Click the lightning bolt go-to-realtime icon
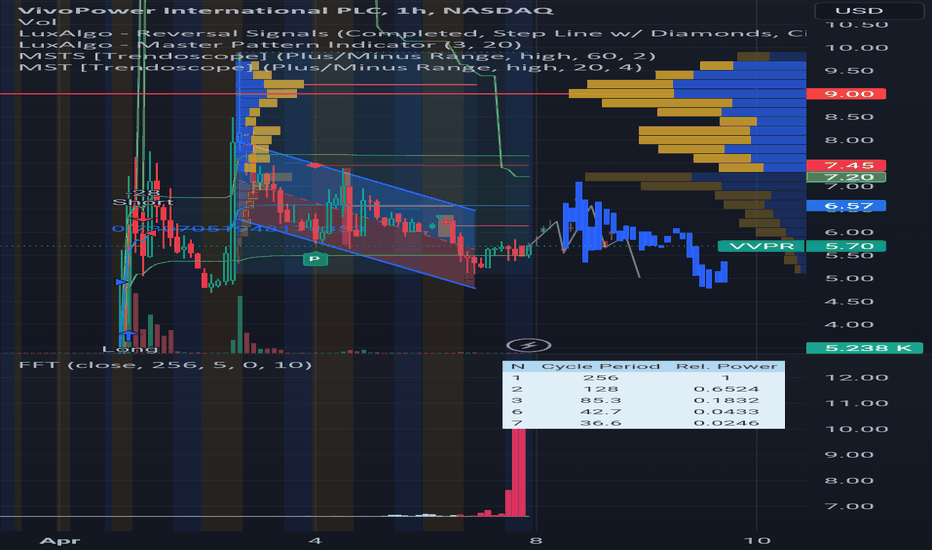Image resolution: width=932 pixels, height=550 pixels. coord(529,345)
